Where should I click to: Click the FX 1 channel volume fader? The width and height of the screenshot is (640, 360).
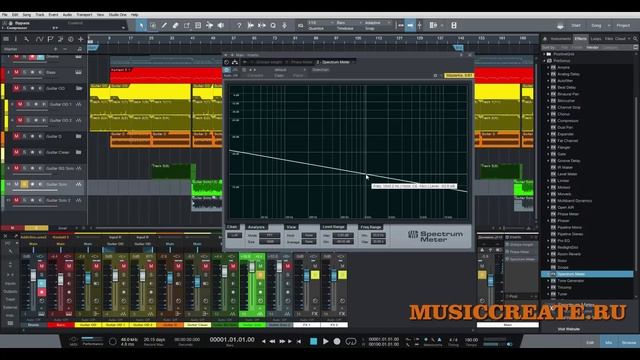point(306,276)
